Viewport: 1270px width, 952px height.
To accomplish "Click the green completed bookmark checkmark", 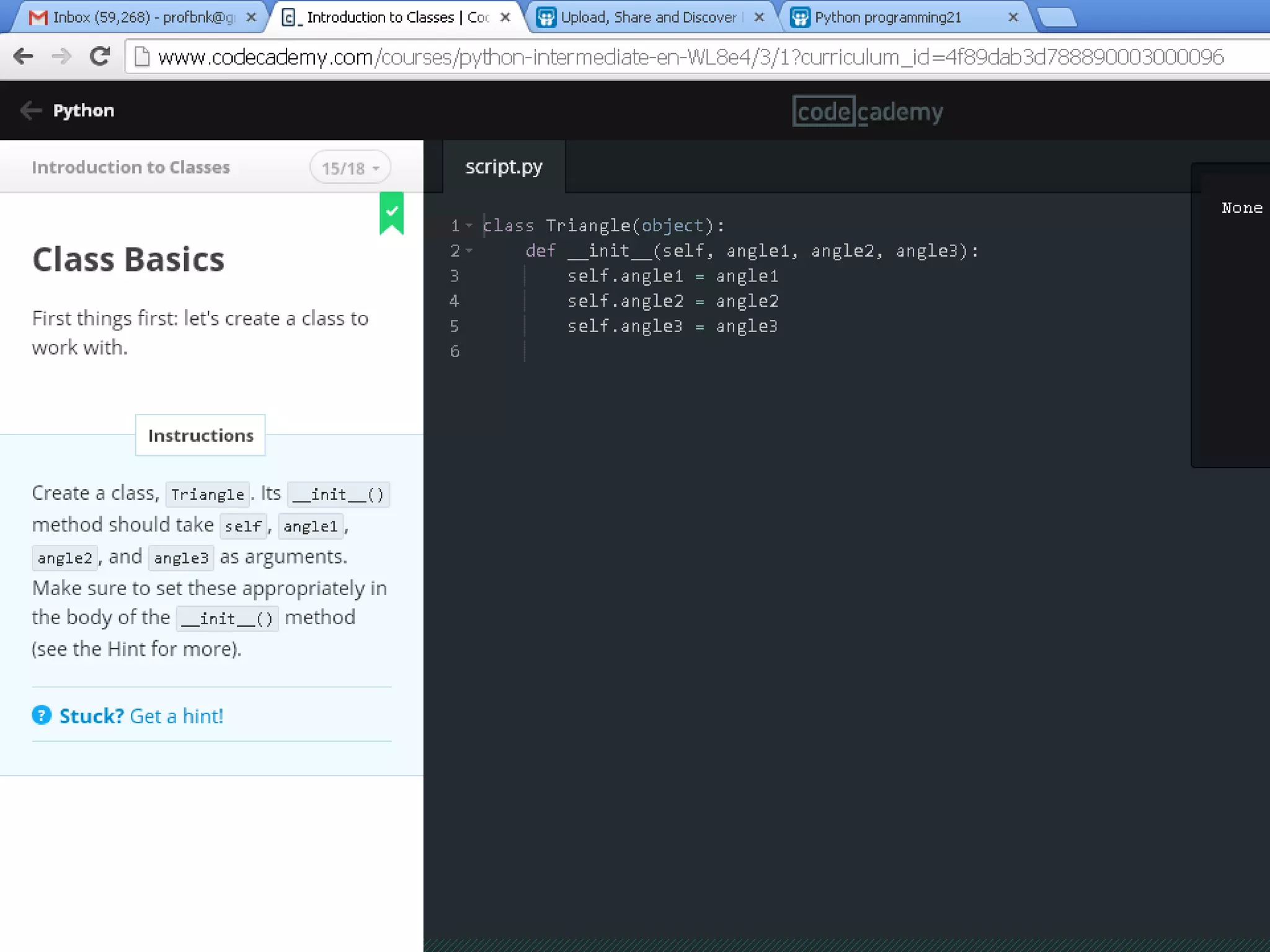I will [x=391, y=213].
